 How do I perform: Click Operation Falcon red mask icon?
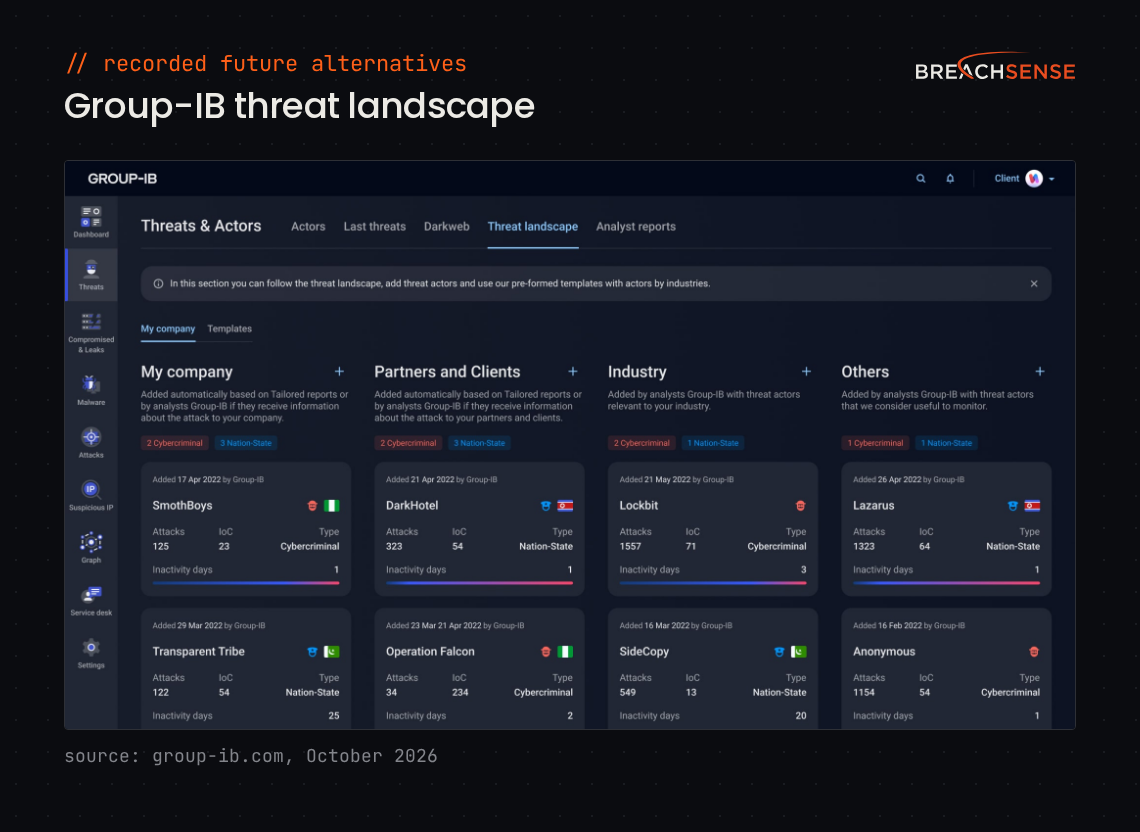545,652
